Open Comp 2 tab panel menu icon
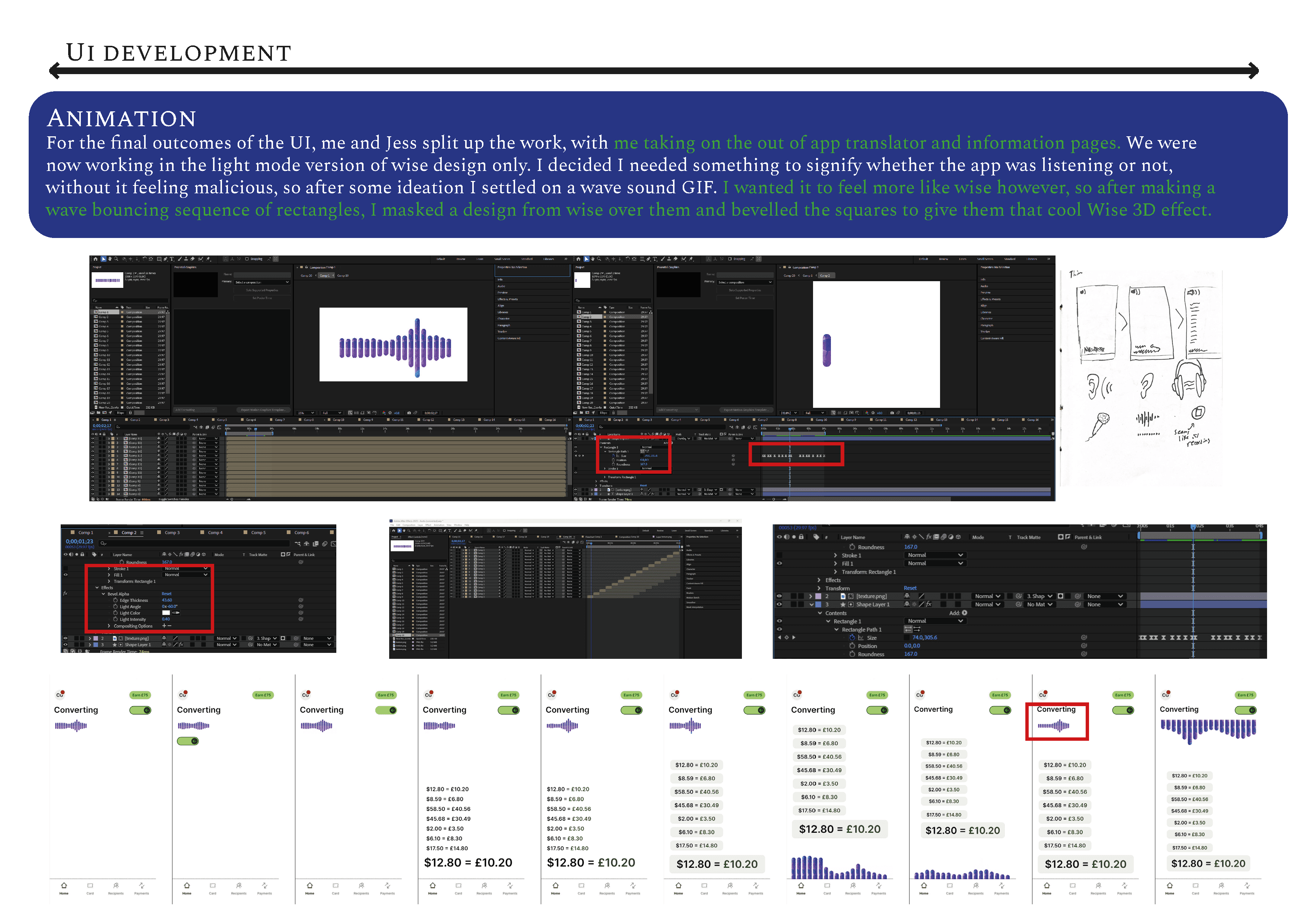This screenshot has height=924, width=1311. [x=142, y=533]
